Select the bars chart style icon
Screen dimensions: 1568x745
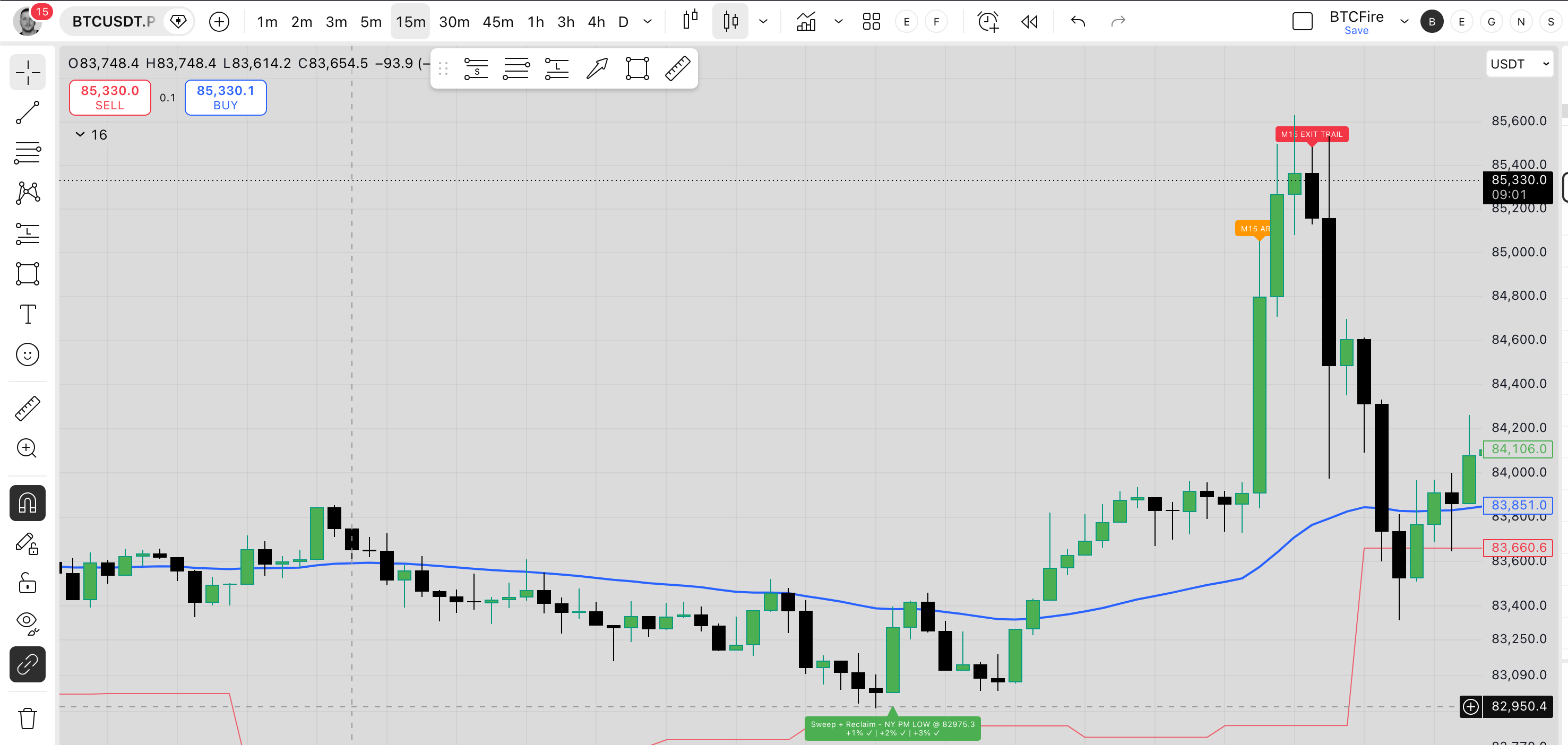[690, 22]
